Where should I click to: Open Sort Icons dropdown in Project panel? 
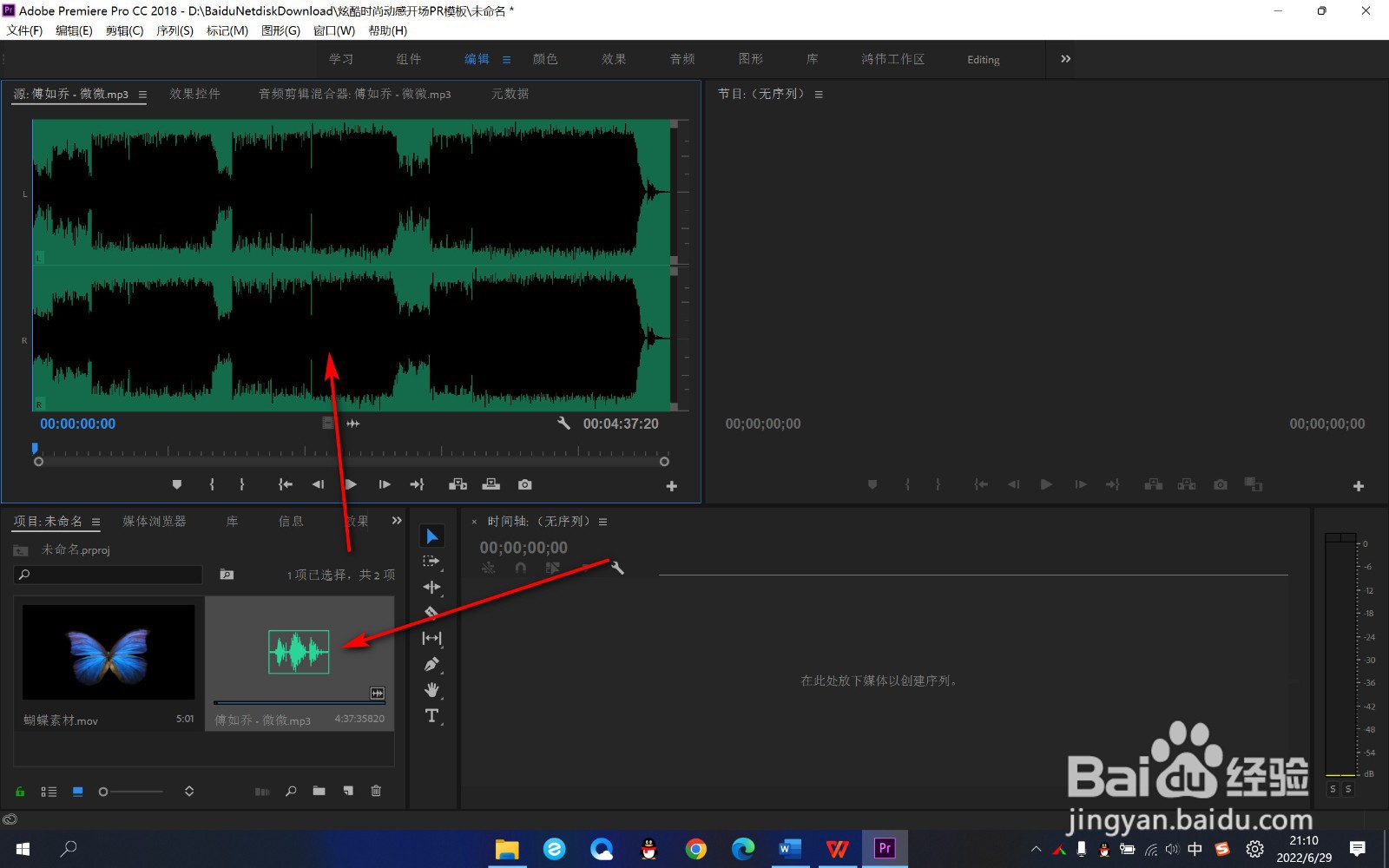pos(189,791)
